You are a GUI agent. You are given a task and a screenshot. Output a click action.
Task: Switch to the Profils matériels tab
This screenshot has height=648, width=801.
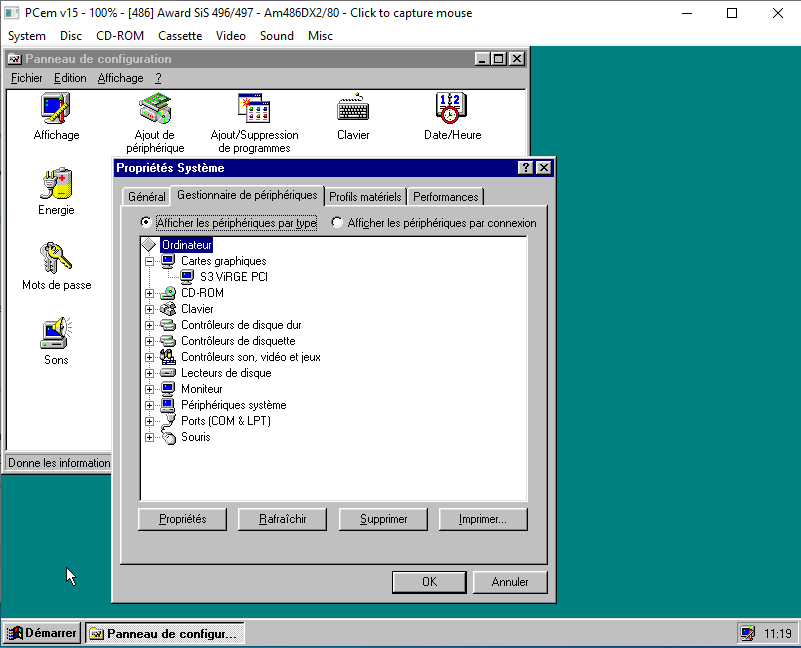pos(365,197)
